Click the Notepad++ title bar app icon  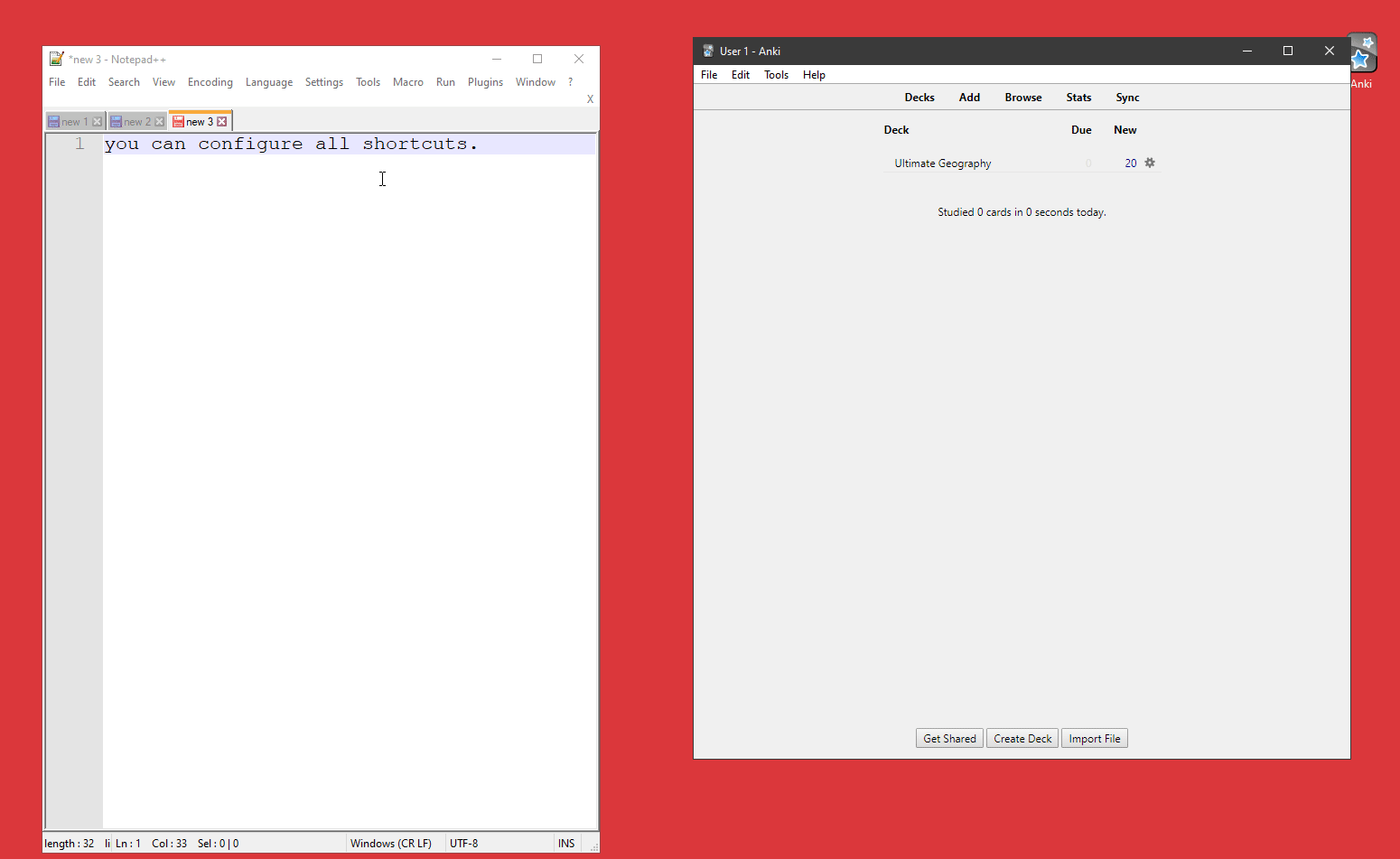pyautogui.click(x=56, y=60)
